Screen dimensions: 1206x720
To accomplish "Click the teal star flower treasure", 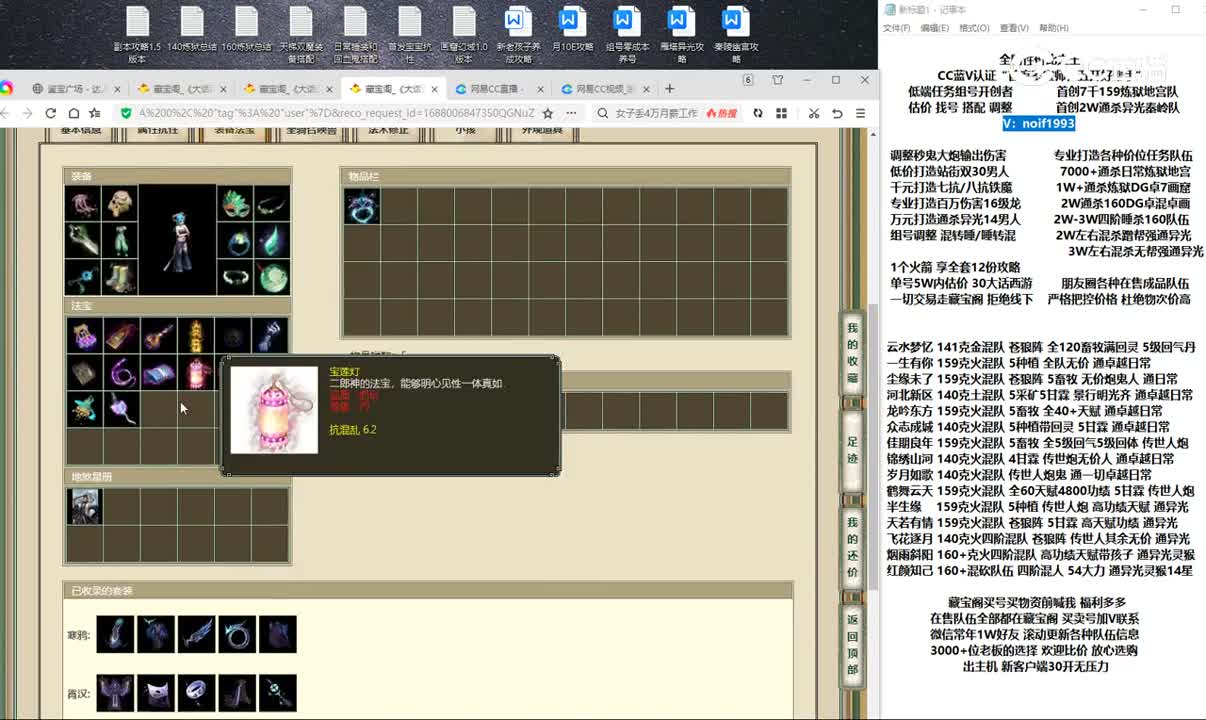I will tap(84, 409).
